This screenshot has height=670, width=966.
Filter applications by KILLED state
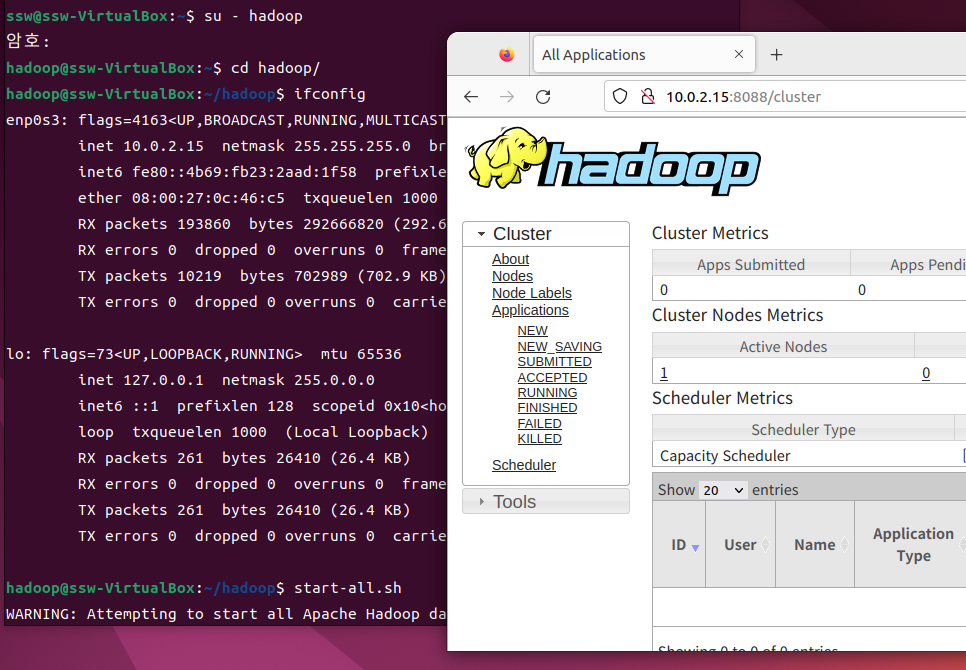click(539, 438)
